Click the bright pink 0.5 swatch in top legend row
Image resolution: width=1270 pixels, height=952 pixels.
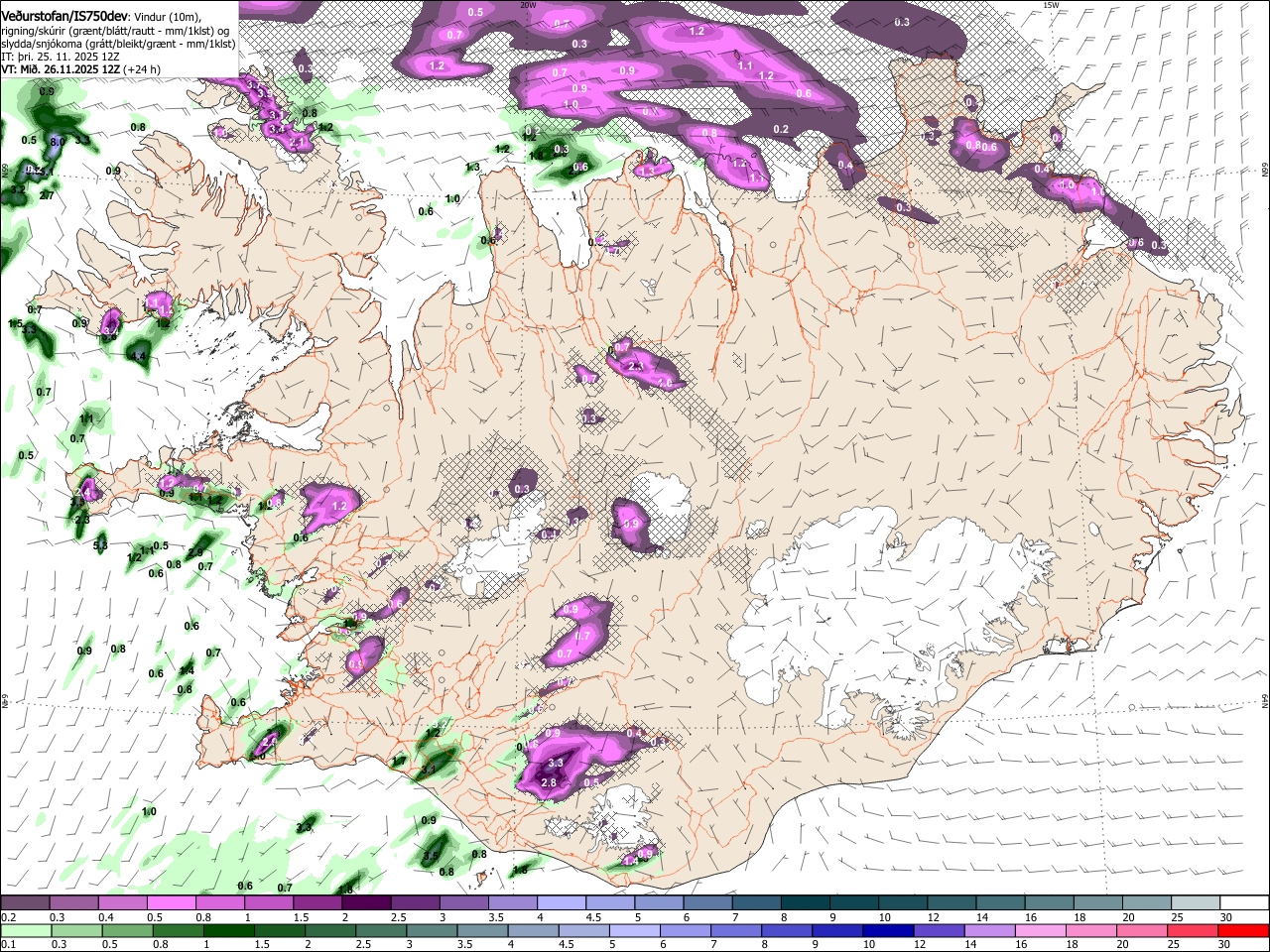pos(171,903)
